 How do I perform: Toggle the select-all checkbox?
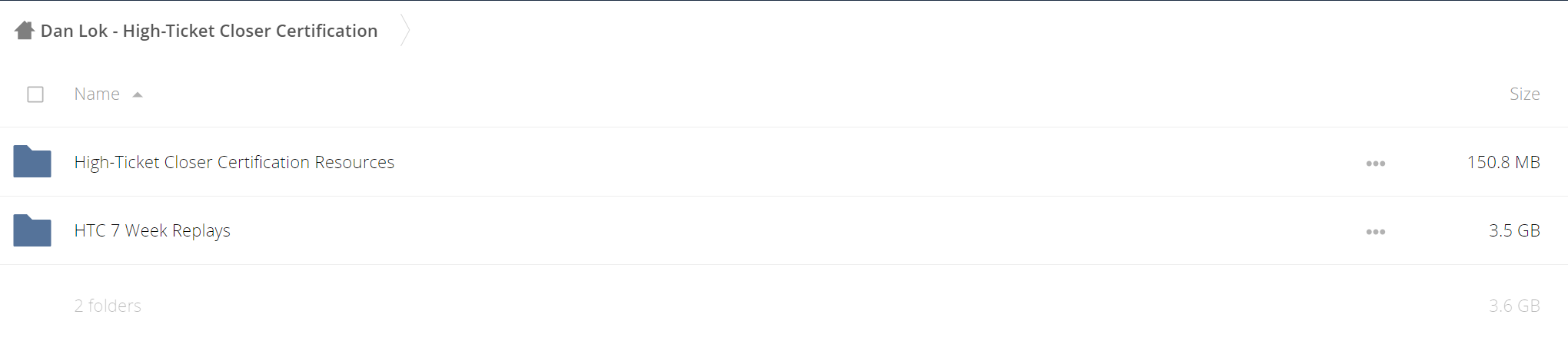coord(35,94)
